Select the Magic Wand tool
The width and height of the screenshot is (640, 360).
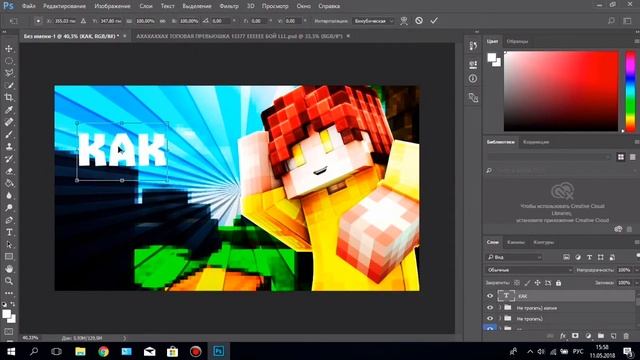coord(9,85)
